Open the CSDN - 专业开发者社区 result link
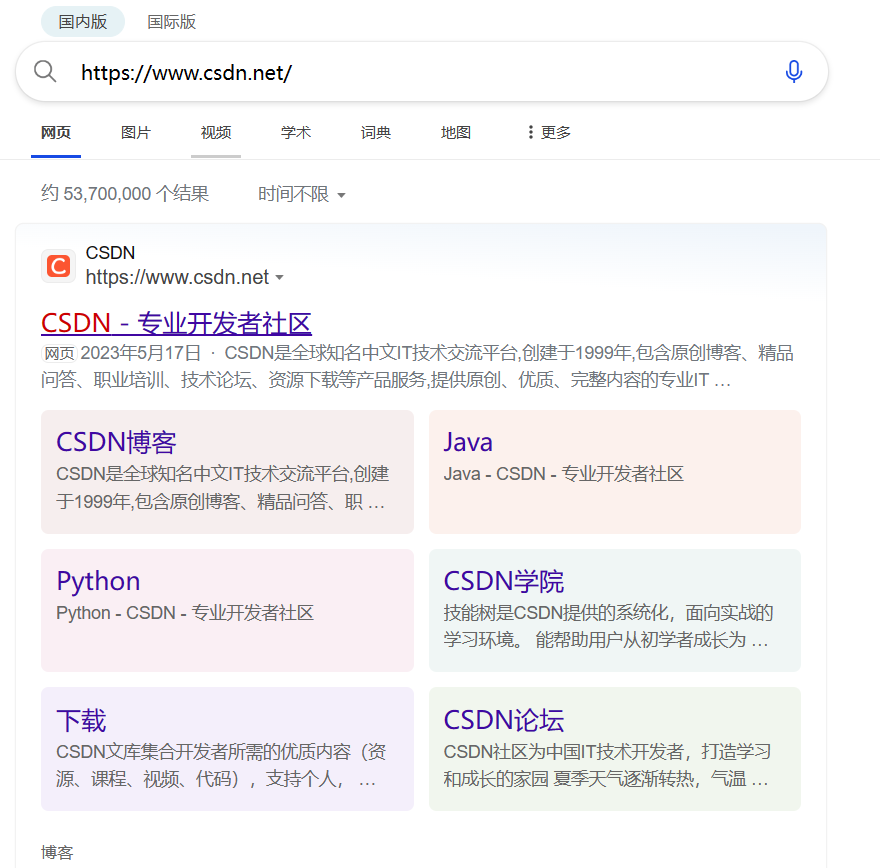This screenshot has height=868, width=880. 176,324
